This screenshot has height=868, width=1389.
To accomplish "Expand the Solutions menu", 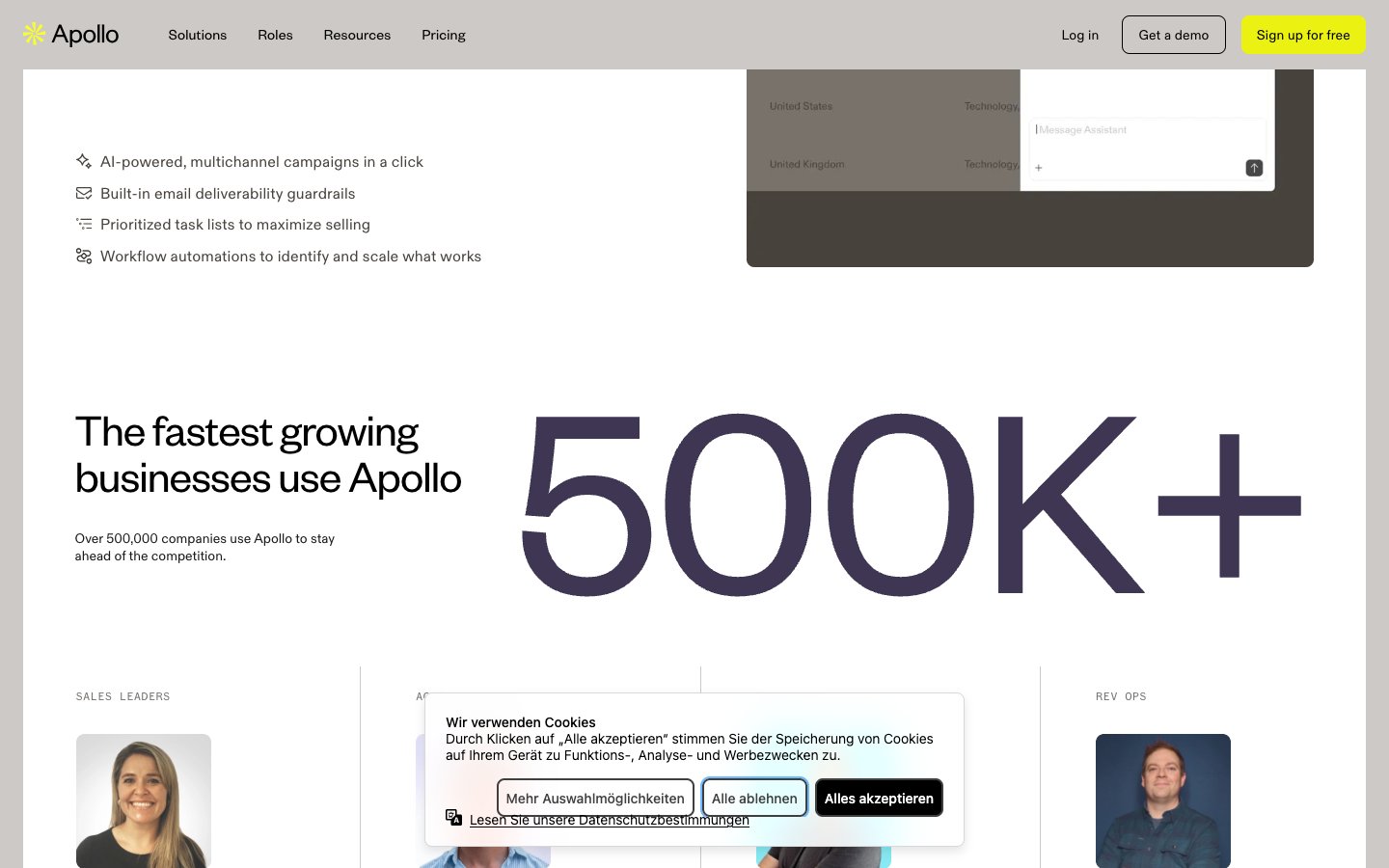I will 197,35.
